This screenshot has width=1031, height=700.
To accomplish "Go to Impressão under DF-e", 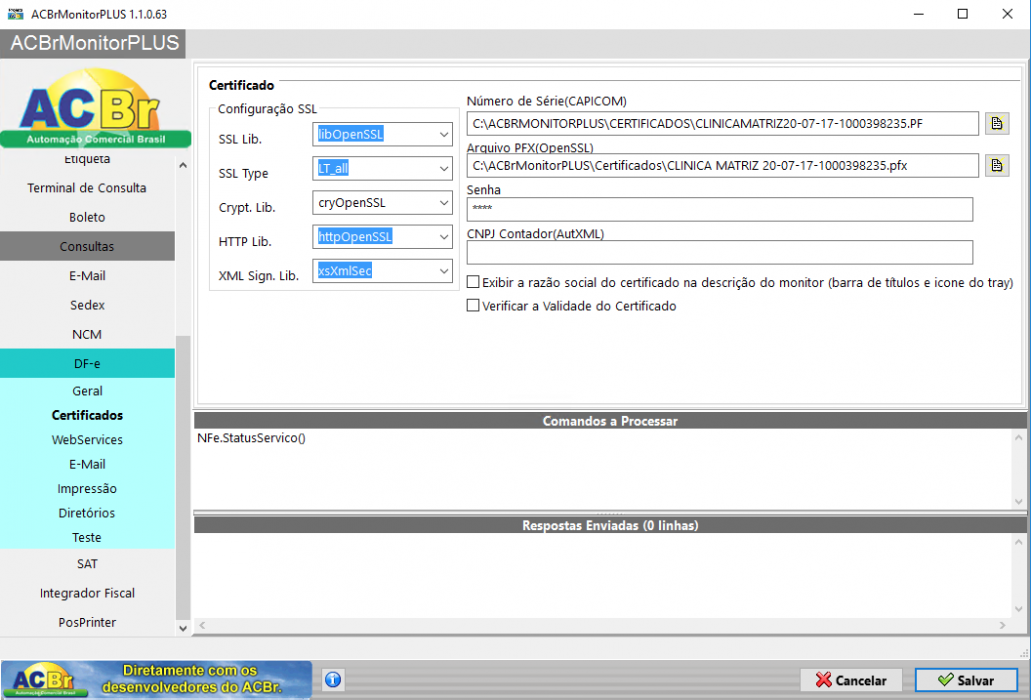I will click(x=87, y=489).
